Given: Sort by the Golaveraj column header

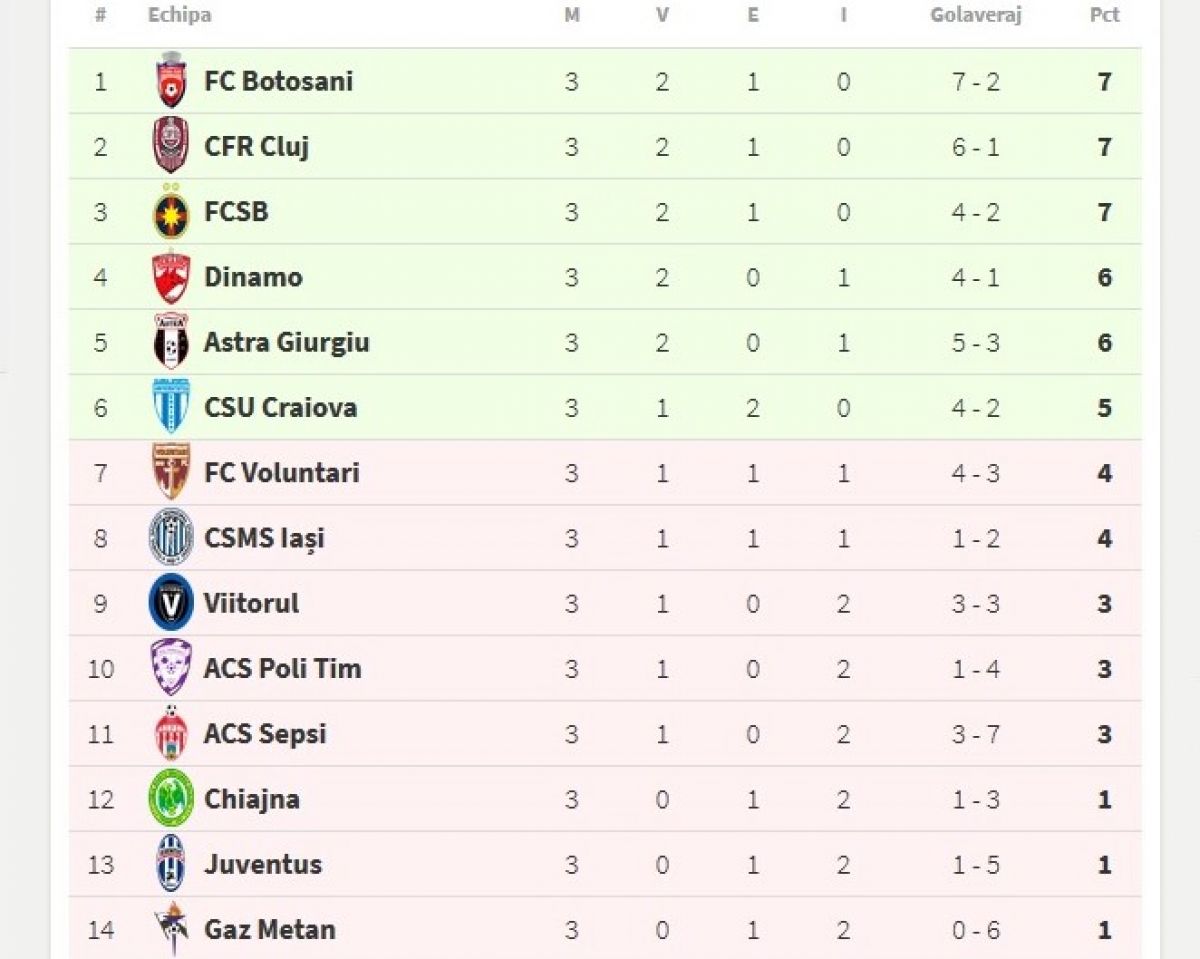Looking at the screenshot, I should (x=975, y=15).
